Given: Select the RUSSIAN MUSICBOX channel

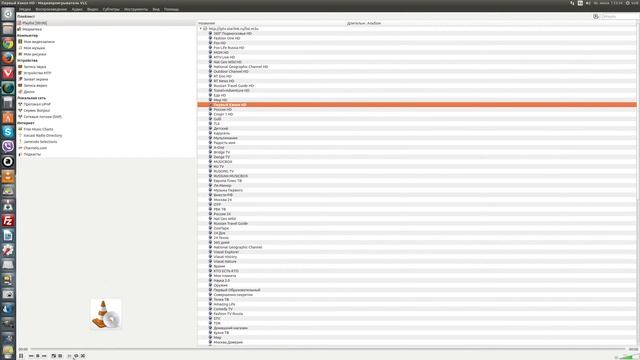Looking at the screenshot, I should pos(231,176).
